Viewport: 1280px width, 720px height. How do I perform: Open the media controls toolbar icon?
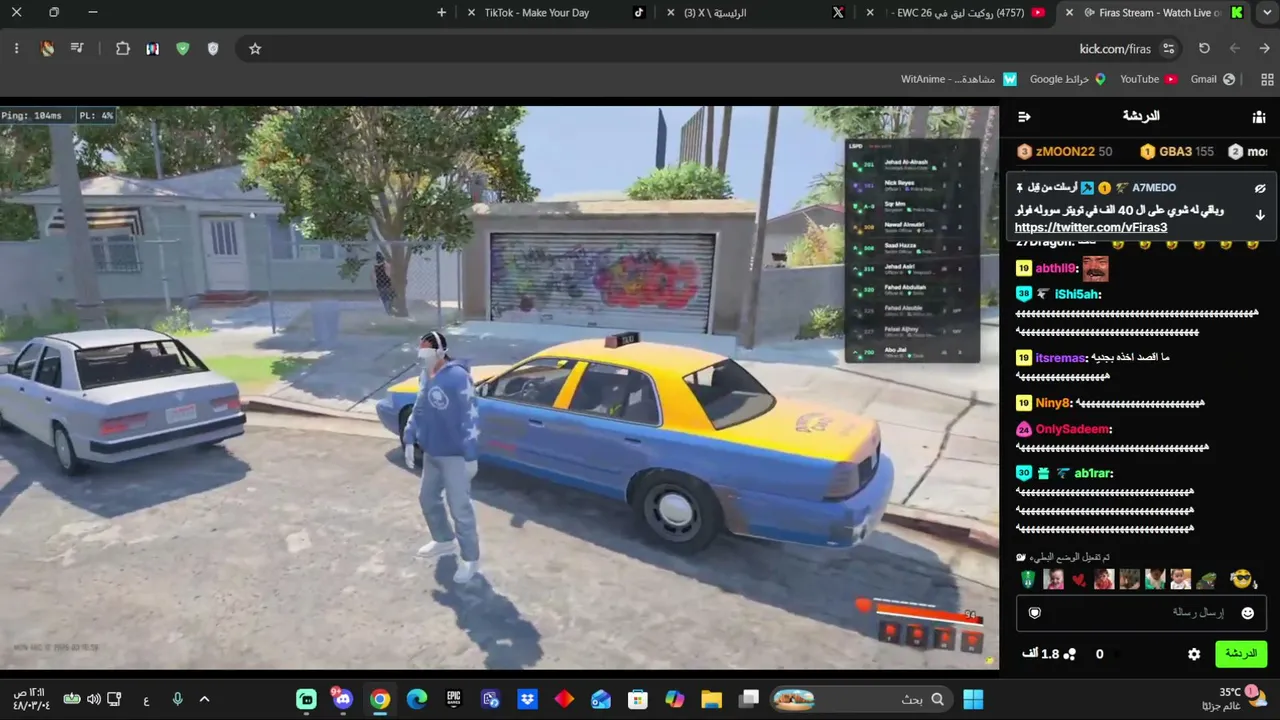click(77, 48)
